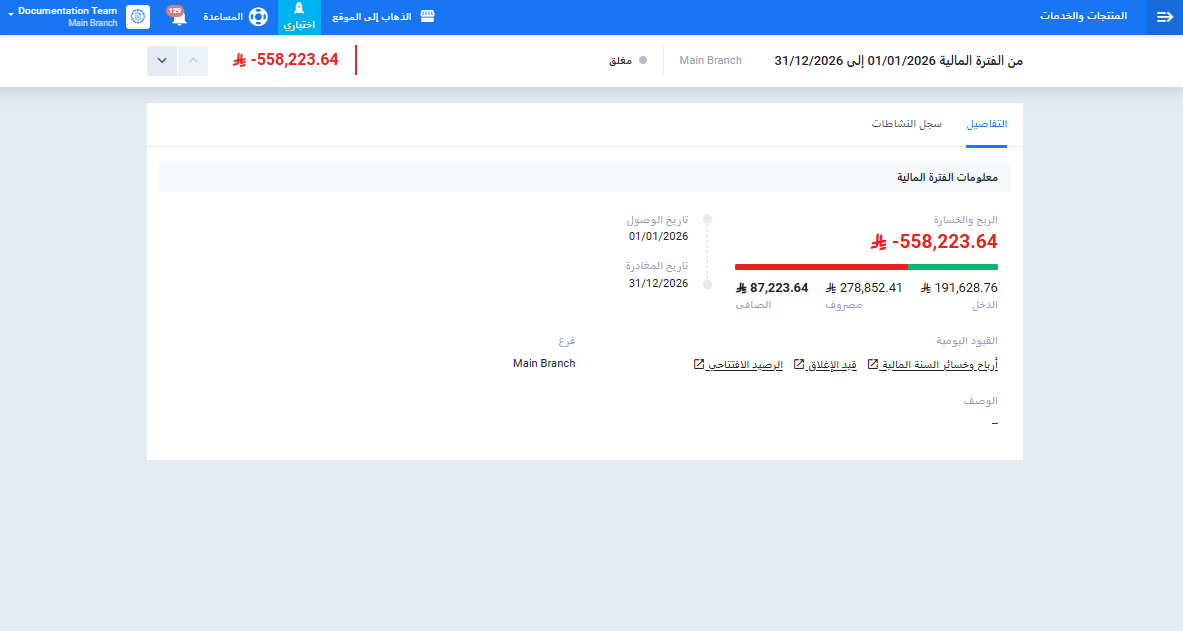The image size is (1183, 631).
Task: Expand Documentation Team account dropdown
Action: [62, 17]
